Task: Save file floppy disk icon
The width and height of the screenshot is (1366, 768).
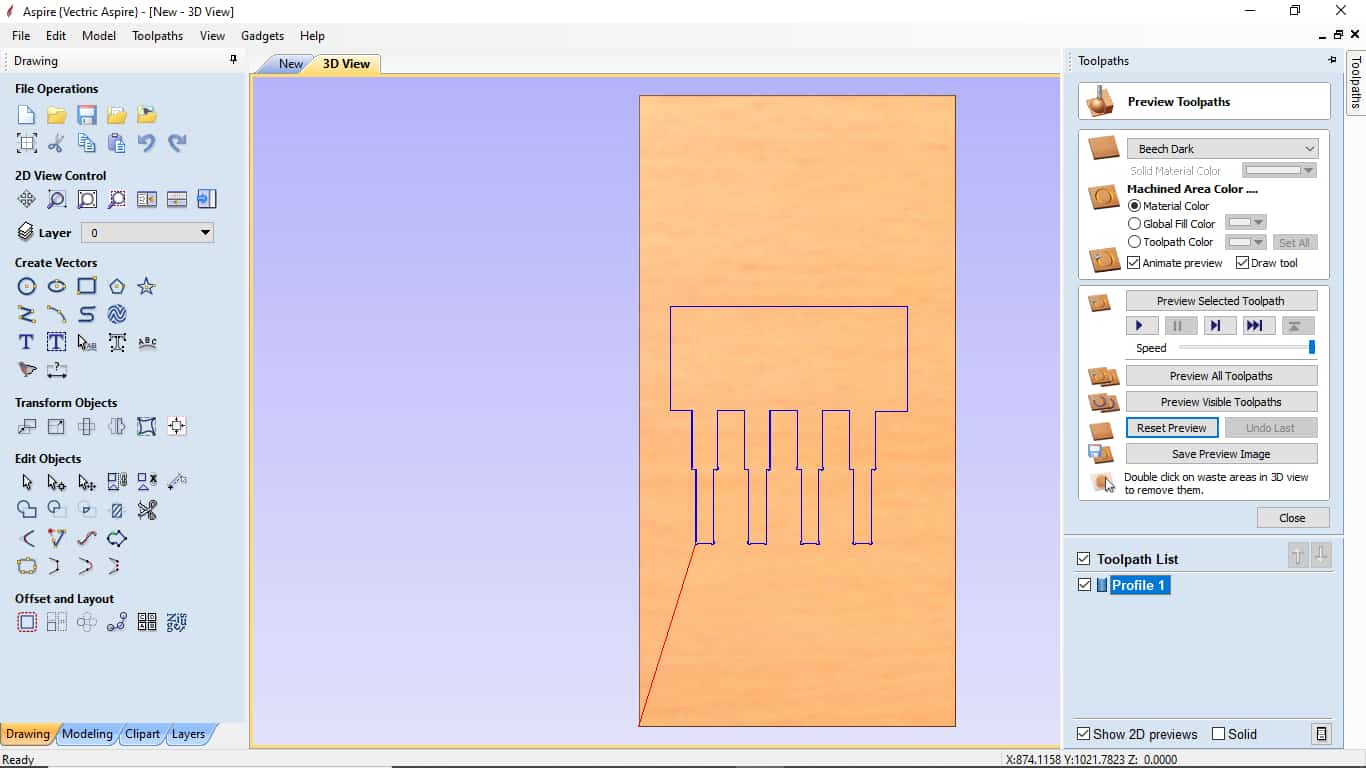Action: pos(87,115)
